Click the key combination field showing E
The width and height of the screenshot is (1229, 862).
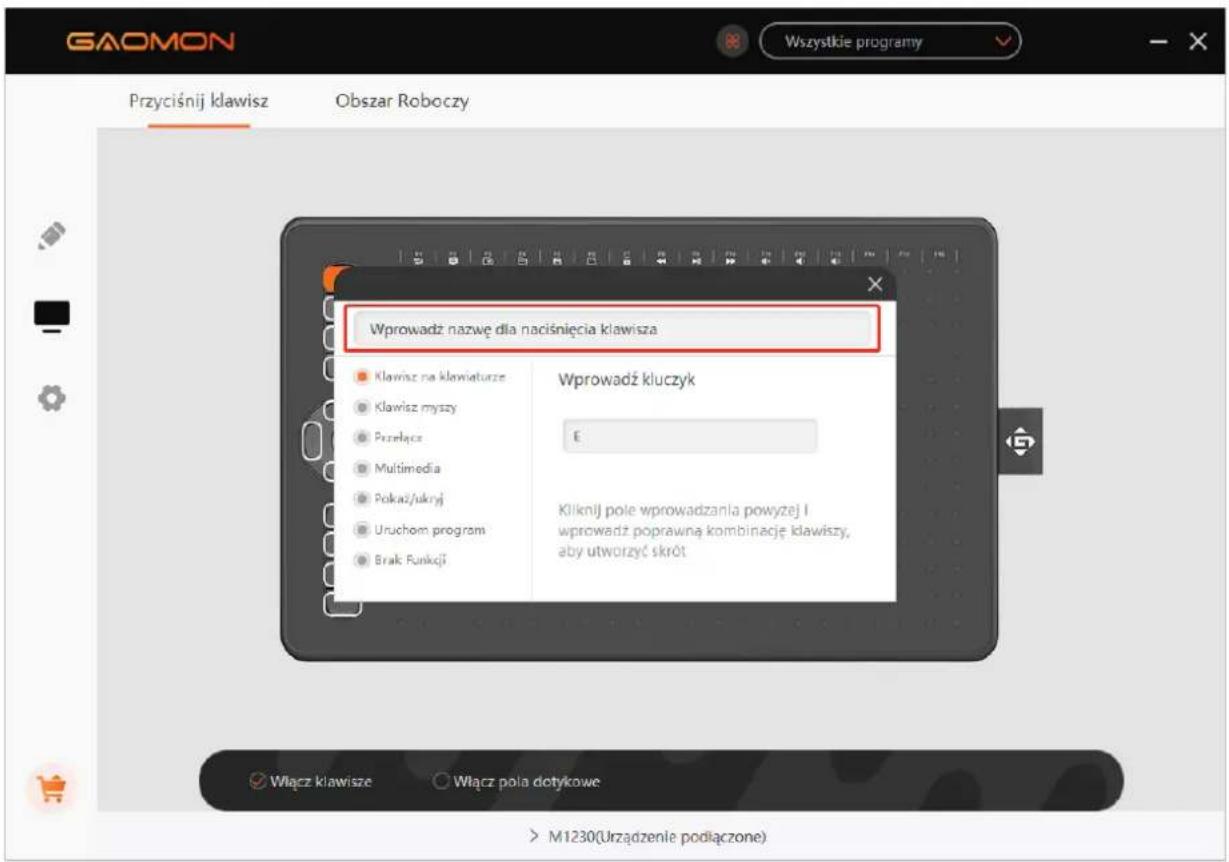[x=690, y=436]
